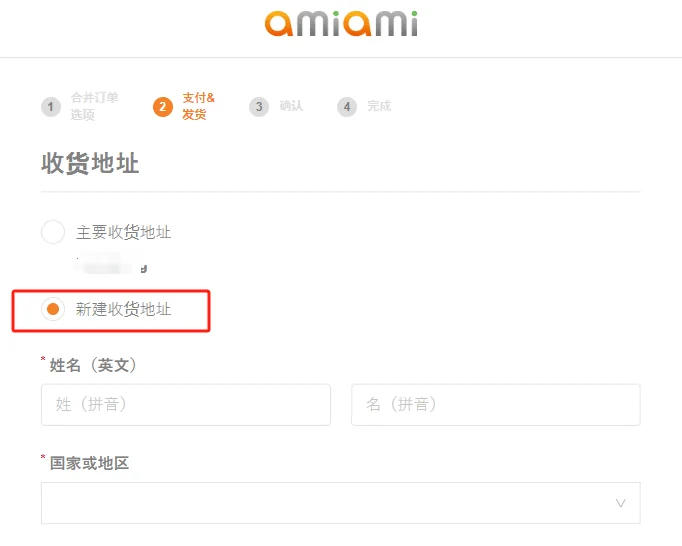Click the amiami logo

click(341, 23)
